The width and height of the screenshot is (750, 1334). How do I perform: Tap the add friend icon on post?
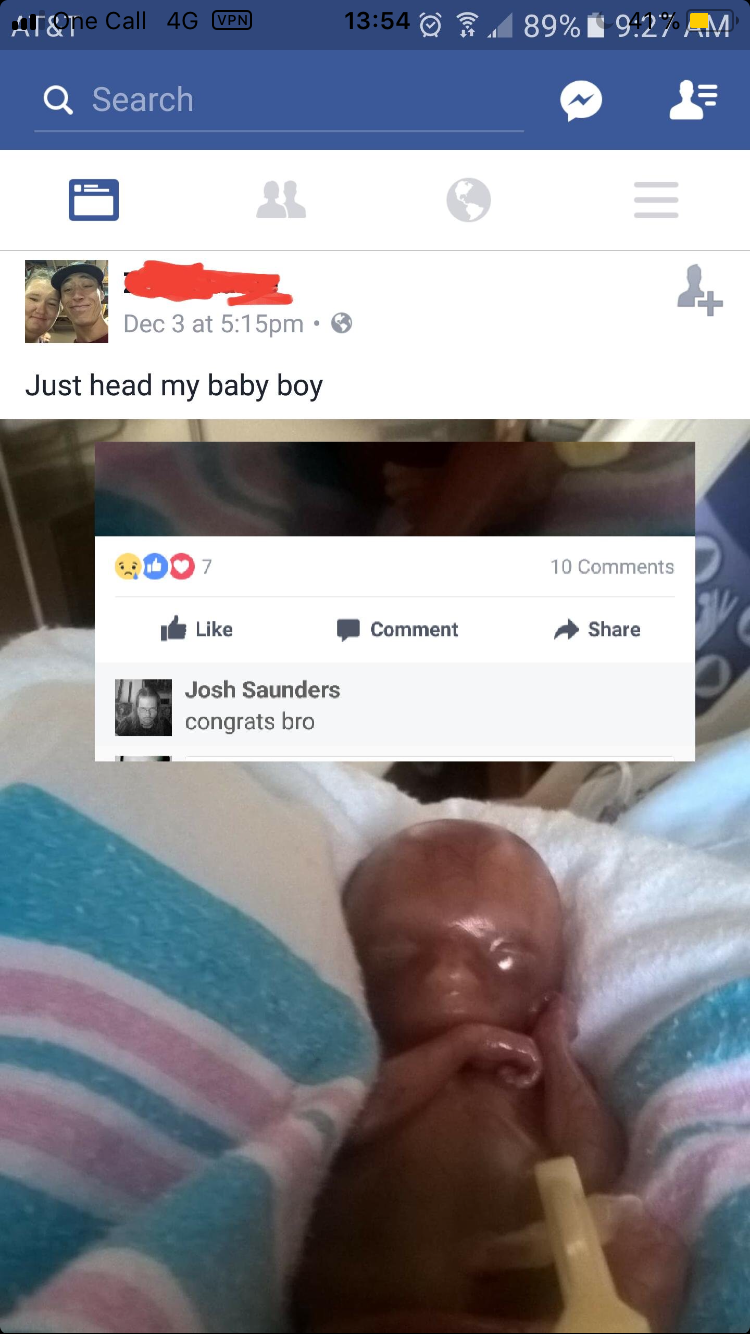[x=699, y=290]
